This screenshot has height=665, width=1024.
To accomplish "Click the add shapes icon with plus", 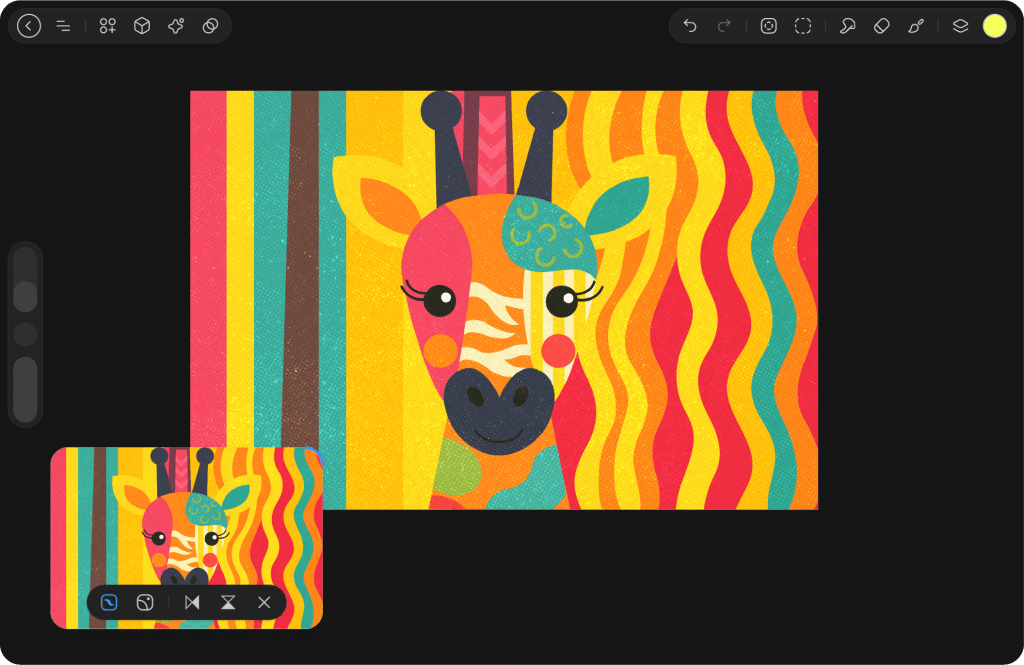I will tap(108, 26).
